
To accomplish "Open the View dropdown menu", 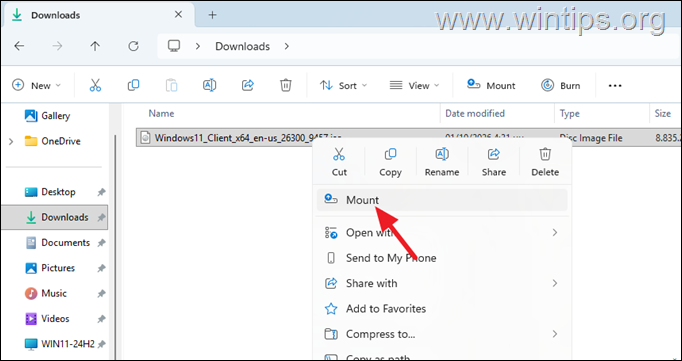I will pyautogui.click(x=415, y=86).
